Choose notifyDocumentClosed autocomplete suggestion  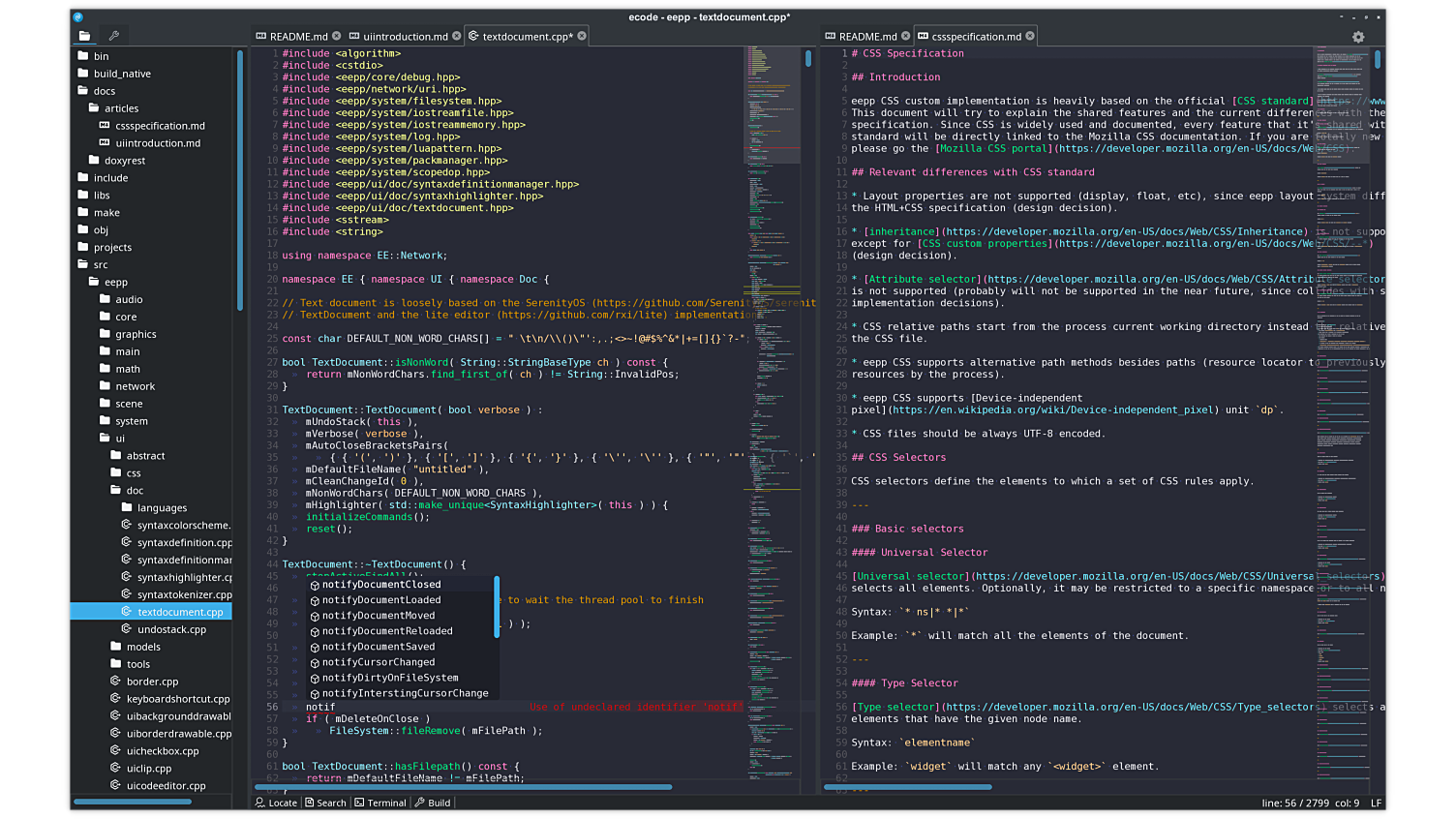pos(401,585)
